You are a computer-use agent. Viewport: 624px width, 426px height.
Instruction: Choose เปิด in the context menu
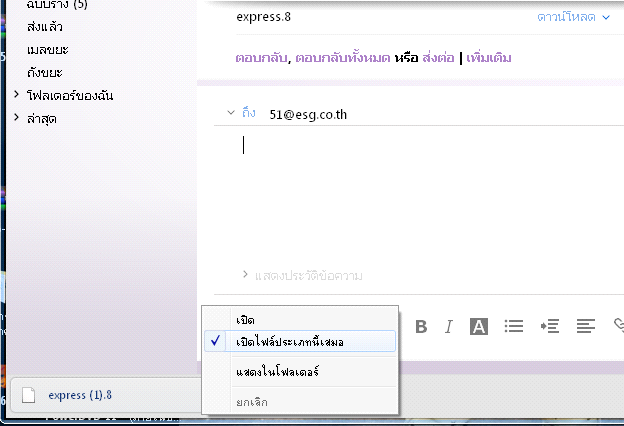(246, 319)
